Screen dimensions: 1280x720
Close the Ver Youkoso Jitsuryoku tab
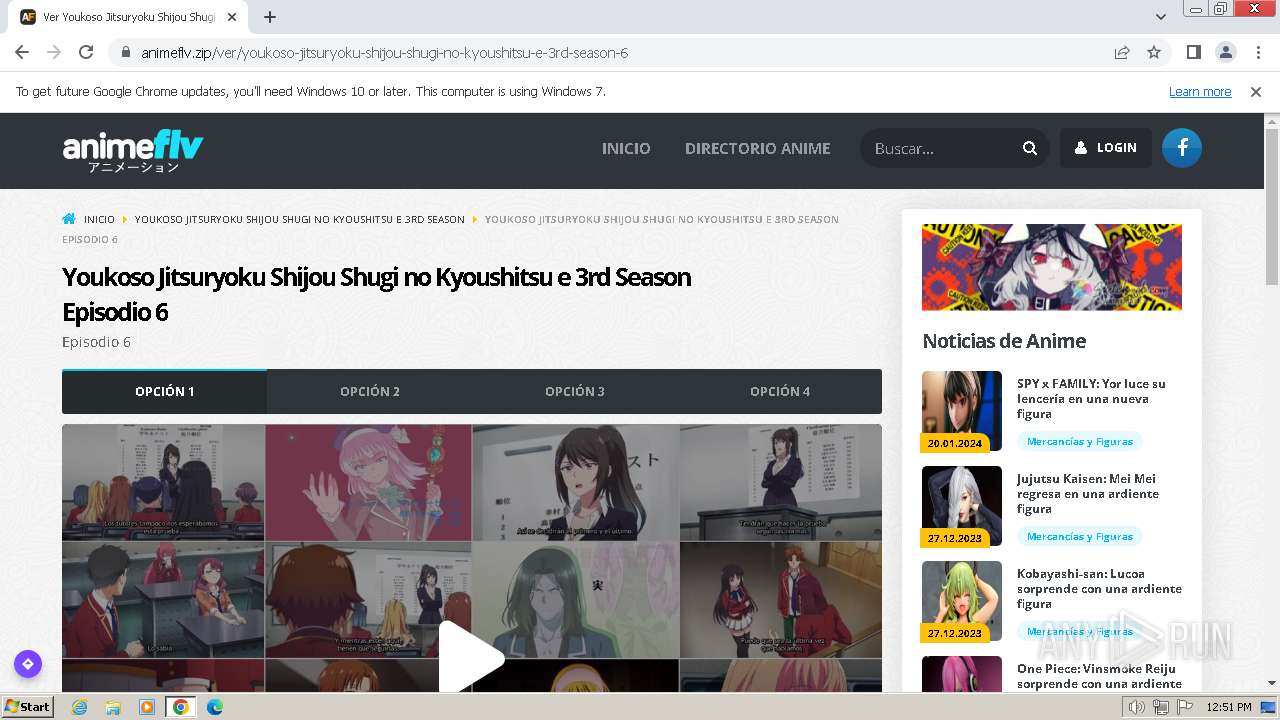(232, 17)
